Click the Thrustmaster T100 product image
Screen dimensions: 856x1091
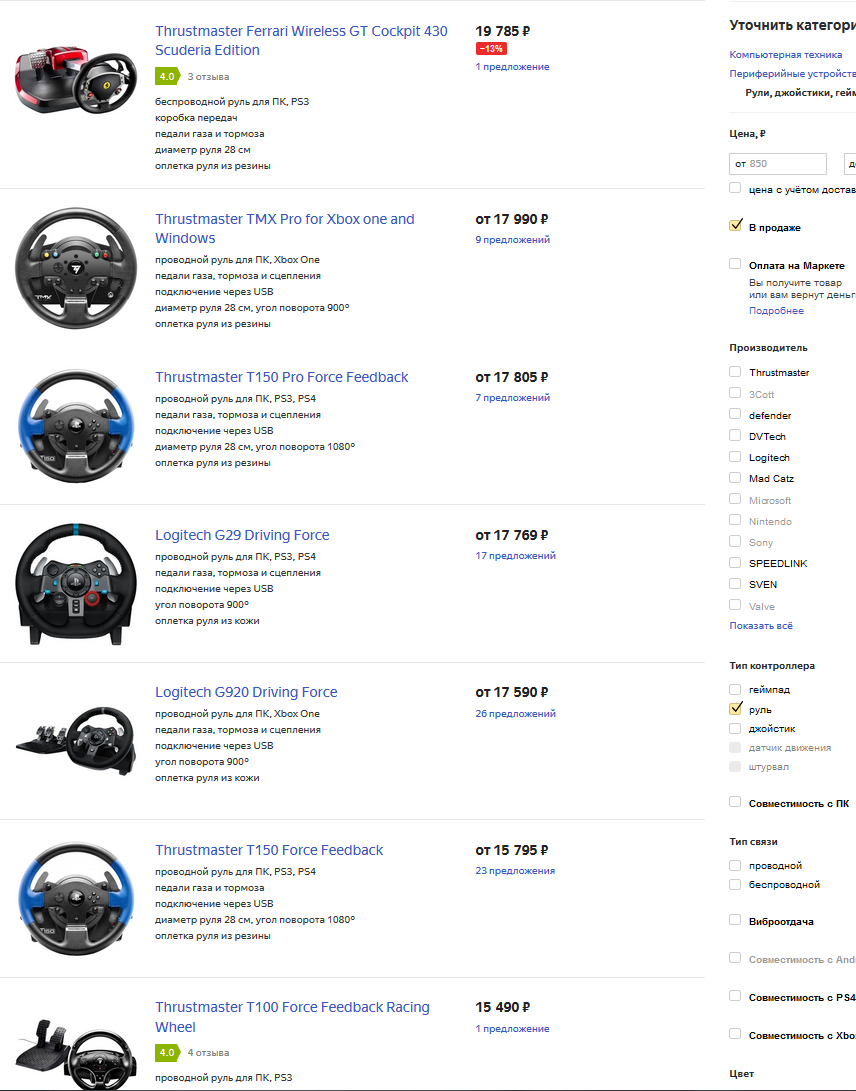click(x=76, y=1054)
